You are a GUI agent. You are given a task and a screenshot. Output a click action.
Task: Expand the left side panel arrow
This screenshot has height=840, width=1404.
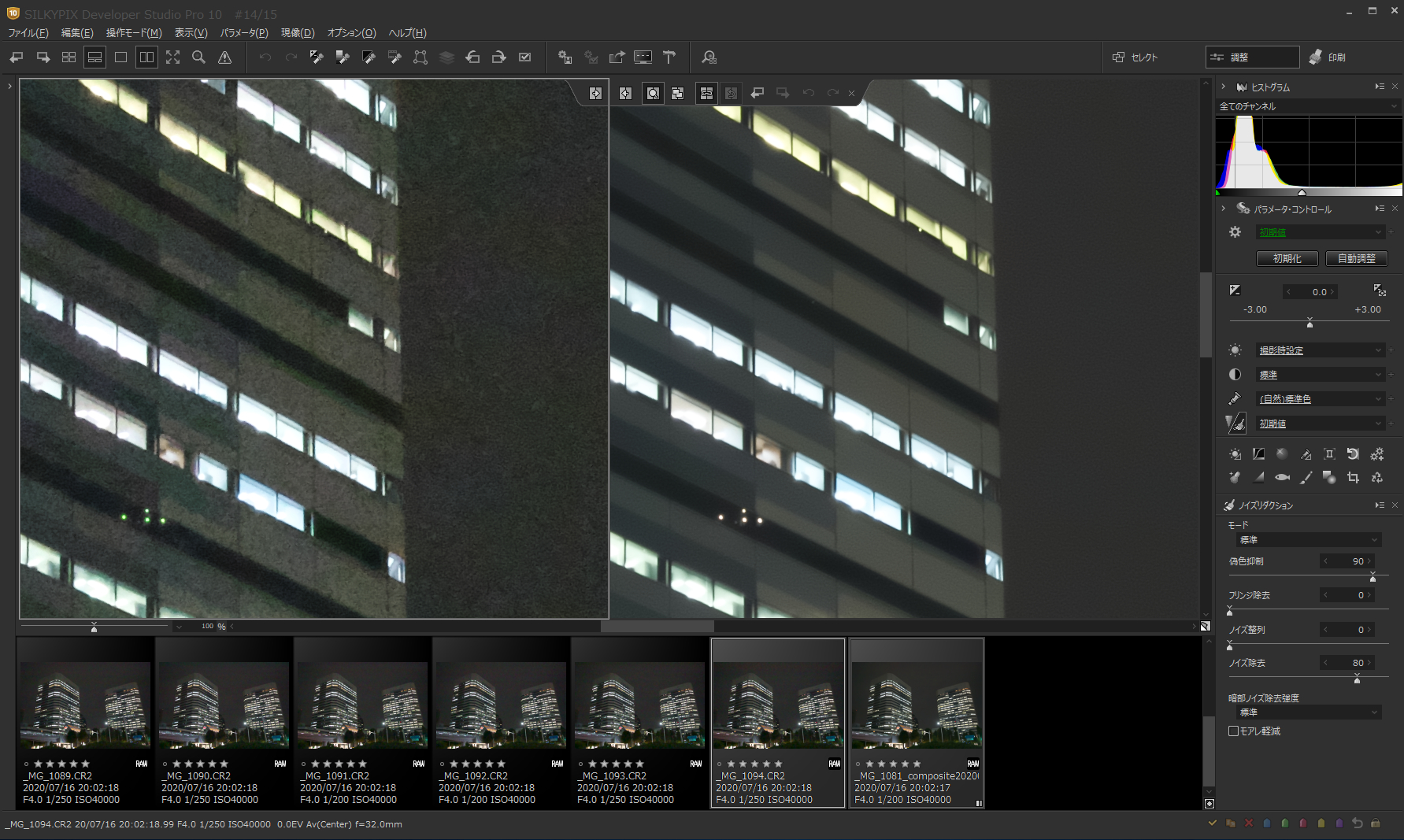point(9,86)
